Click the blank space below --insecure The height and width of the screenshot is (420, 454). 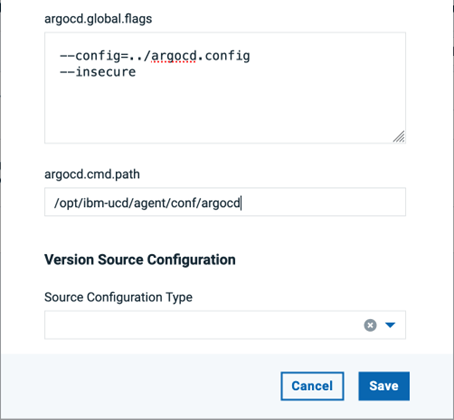225,107
